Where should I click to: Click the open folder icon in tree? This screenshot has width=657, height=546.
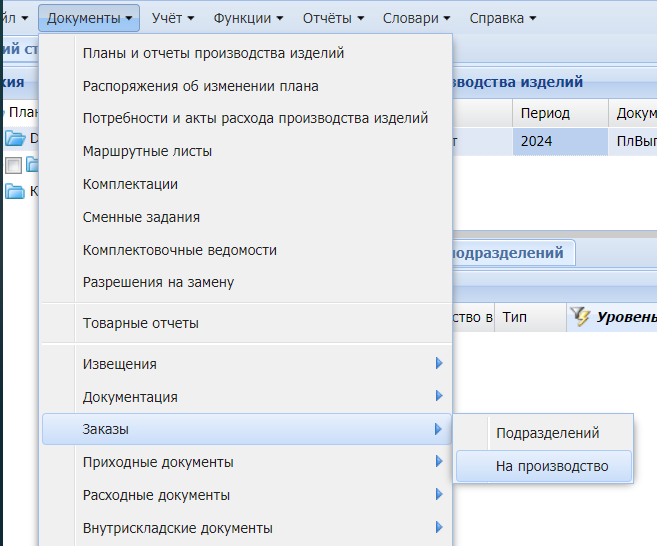pyautogui.click(x=15, y=138)
